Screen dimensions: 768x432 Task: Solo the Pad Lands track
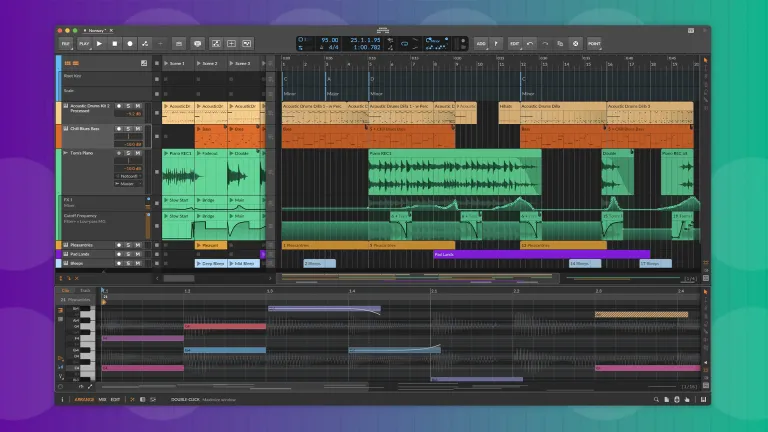click(x=128, y=254)
